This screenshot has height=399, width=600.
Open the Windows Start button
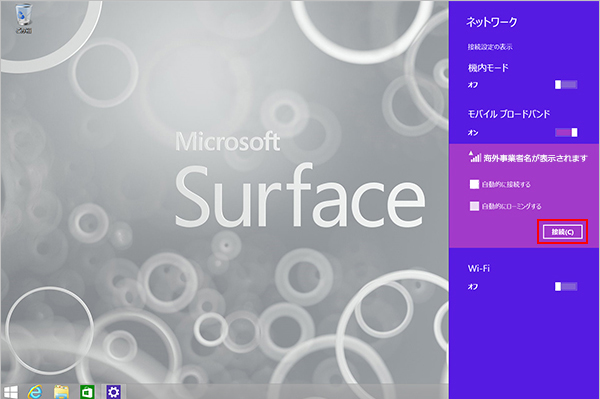pos(11,392)
